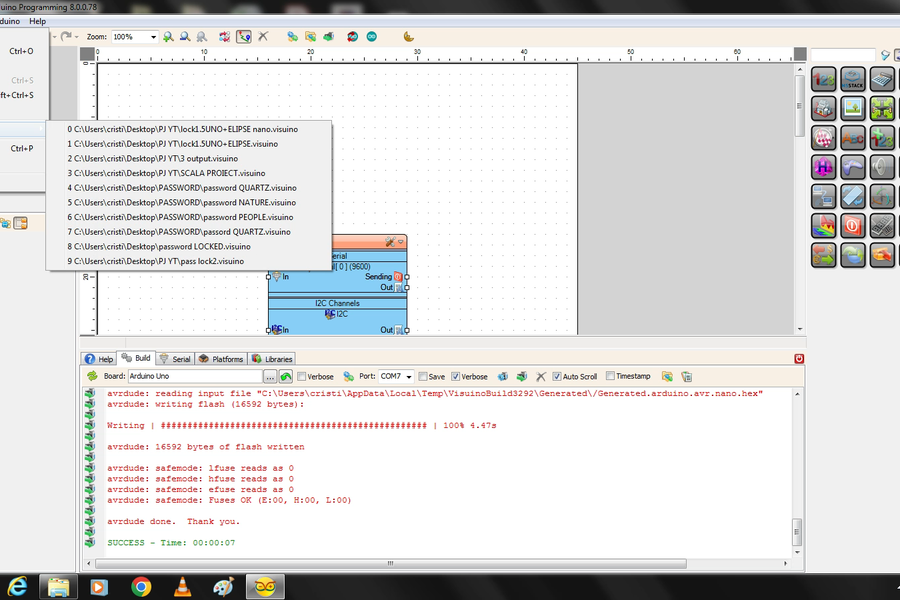Select the pink H hexagon component category
This screenshot has width=900, height=600.
823,167
